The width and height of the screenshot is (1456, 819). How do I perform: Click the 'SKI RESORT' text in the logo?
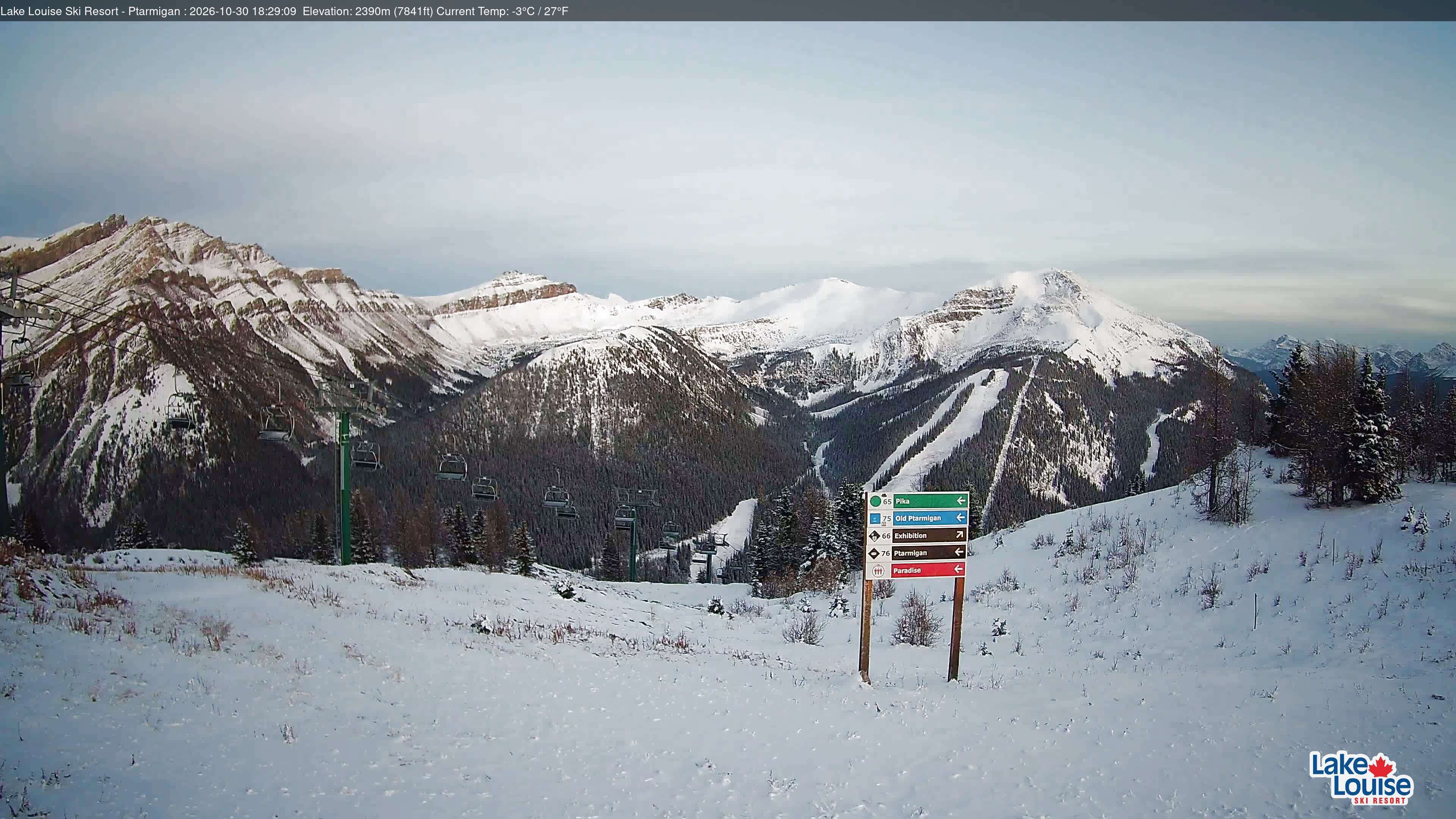[x=1380, y=800]
